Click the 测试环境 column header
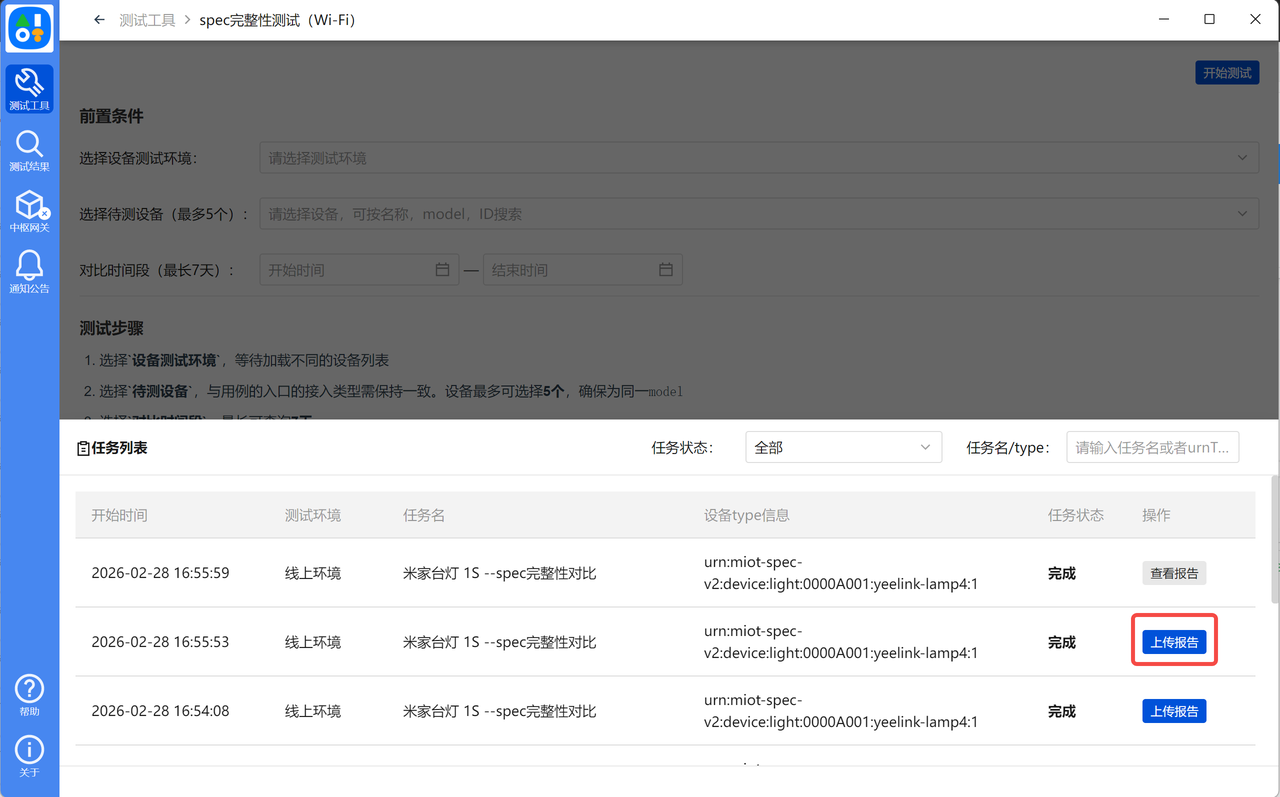 point(313,515)
